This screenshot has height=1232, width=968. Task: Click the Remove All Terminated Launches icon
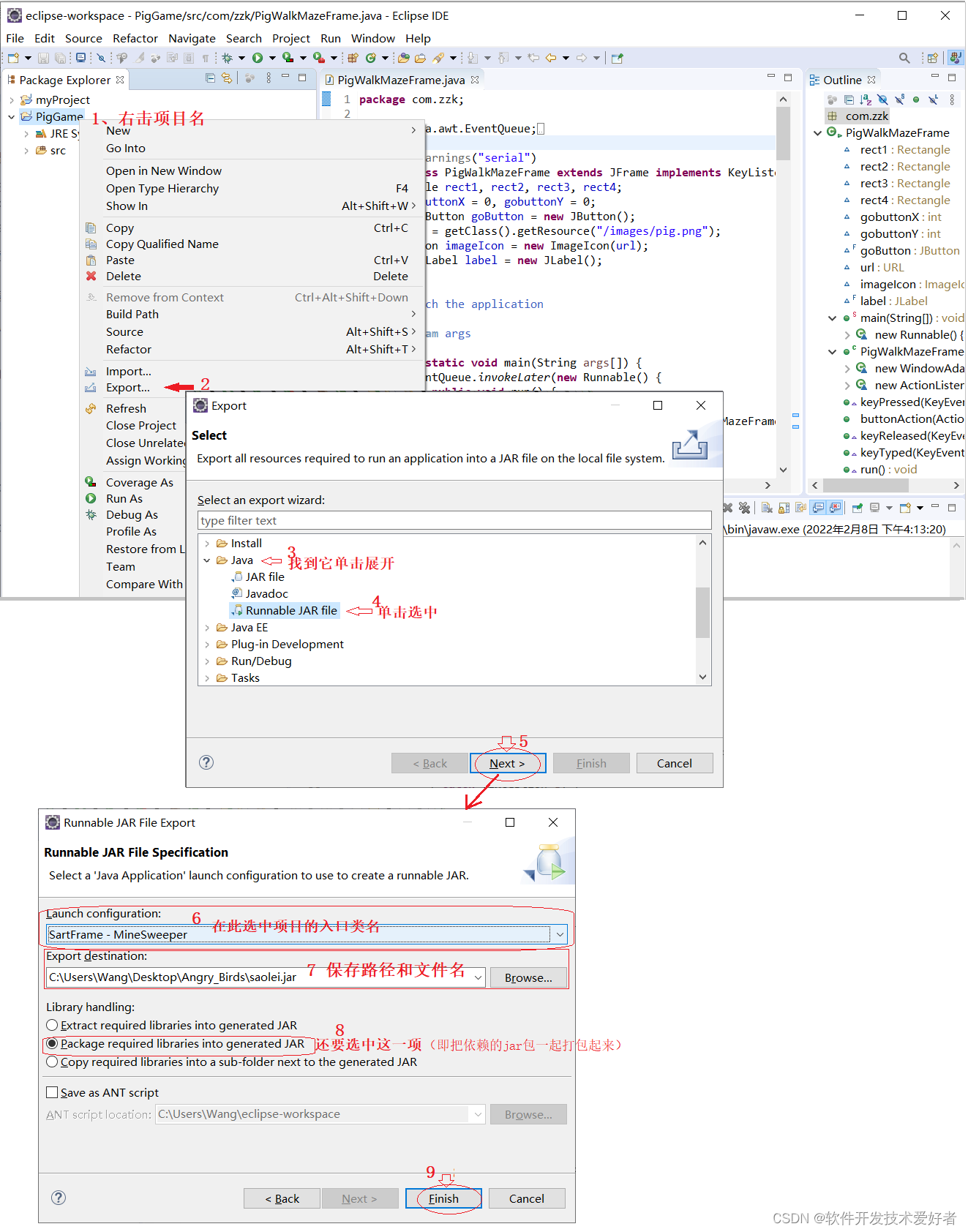tap(744, 508)
